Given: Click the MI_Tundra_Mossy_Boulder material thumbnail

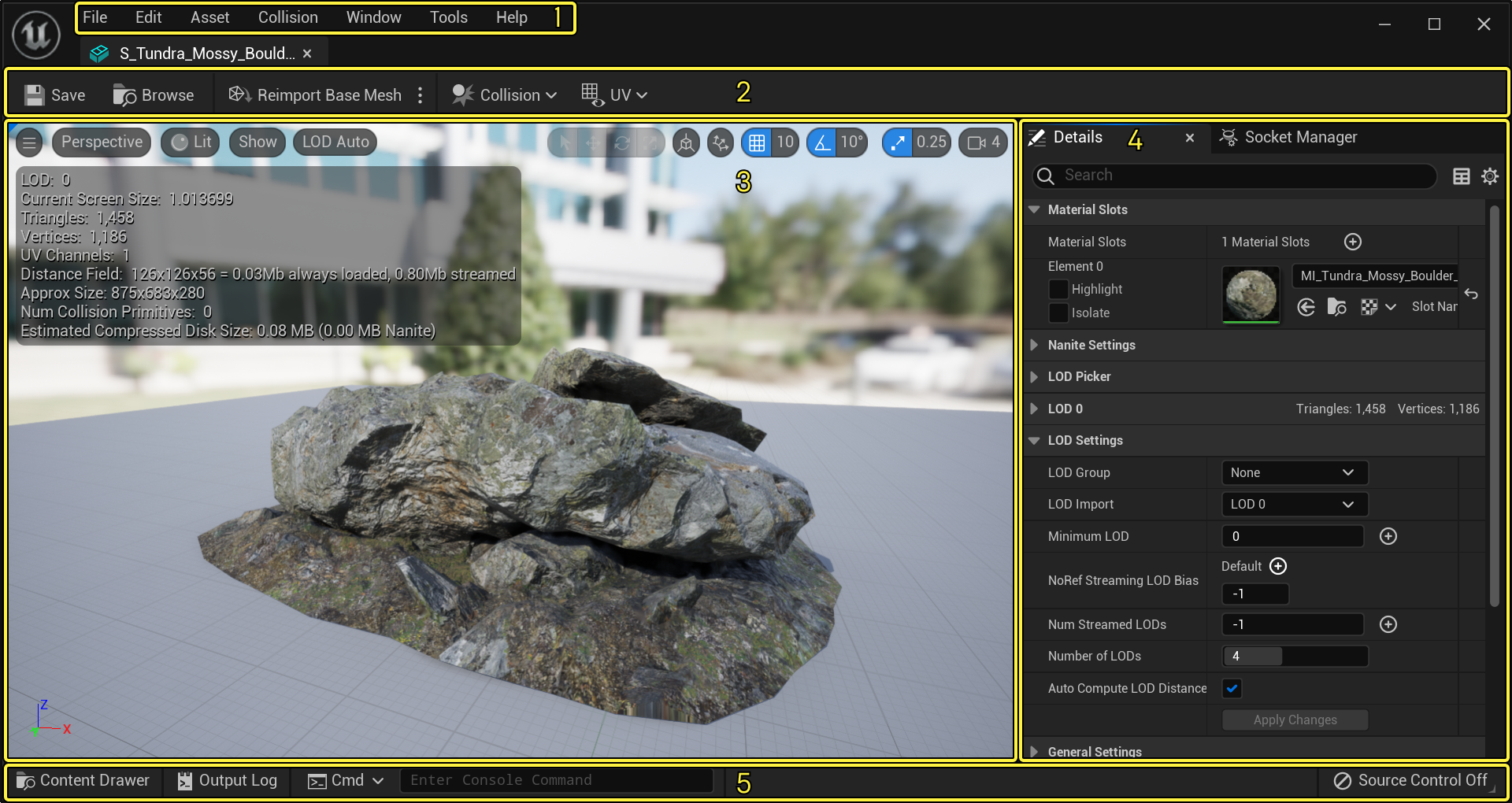Looking at the screenshot, I should click(x=1251, y=294).
